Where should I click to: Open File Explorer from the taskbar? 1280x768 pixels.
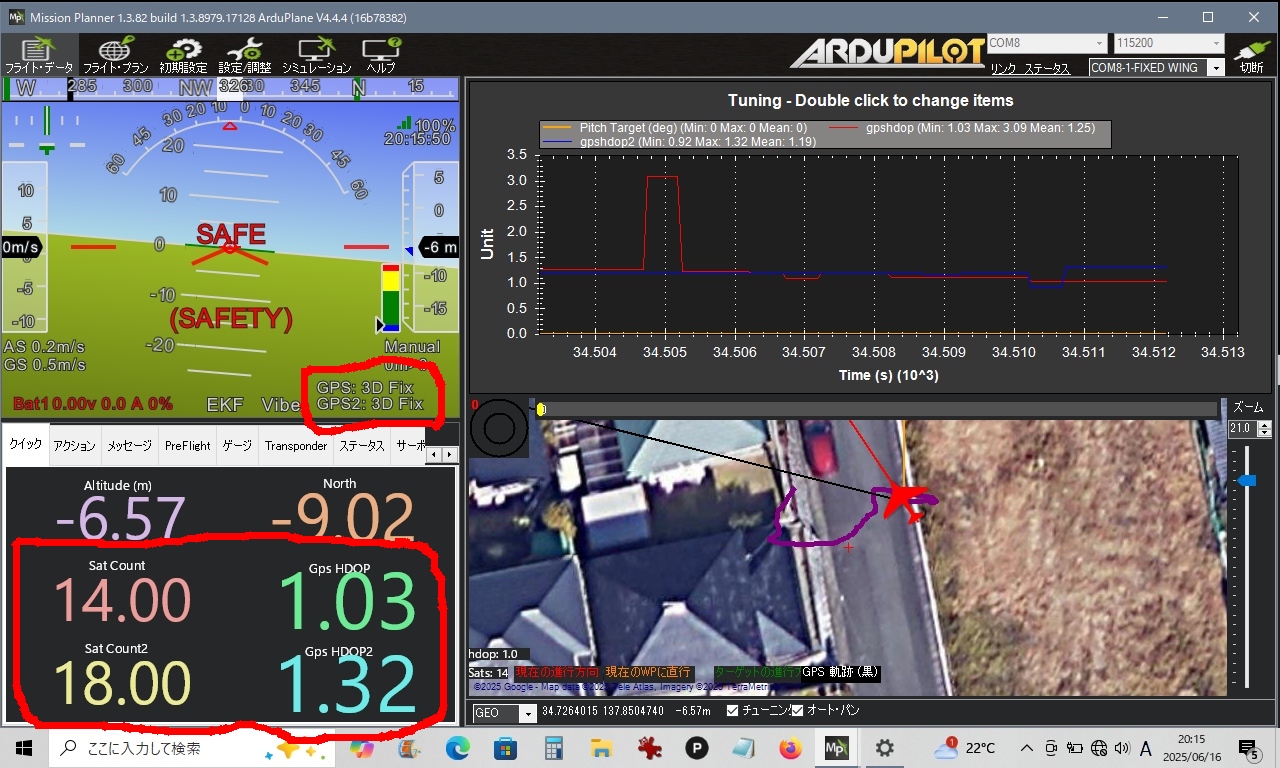(x=601, y=748)
